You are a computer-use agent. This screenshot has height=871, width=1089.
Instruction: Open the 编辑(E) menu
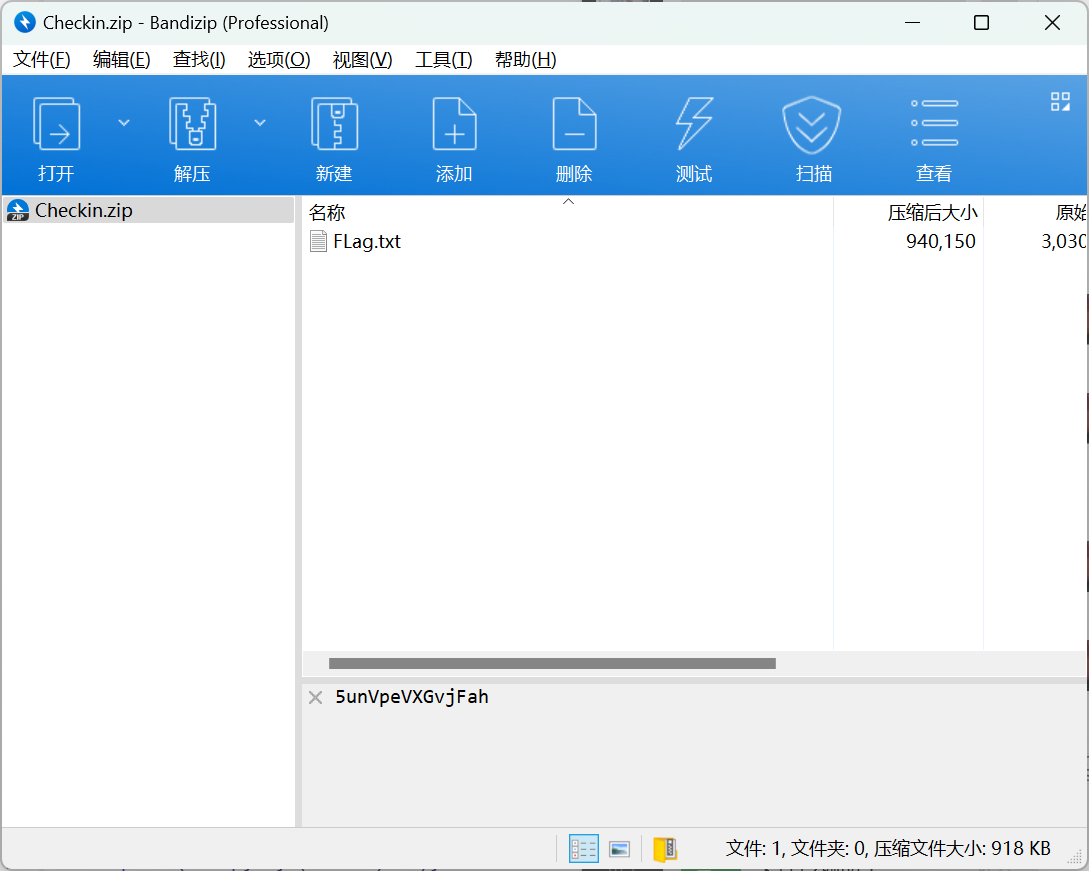click(122, 60)
